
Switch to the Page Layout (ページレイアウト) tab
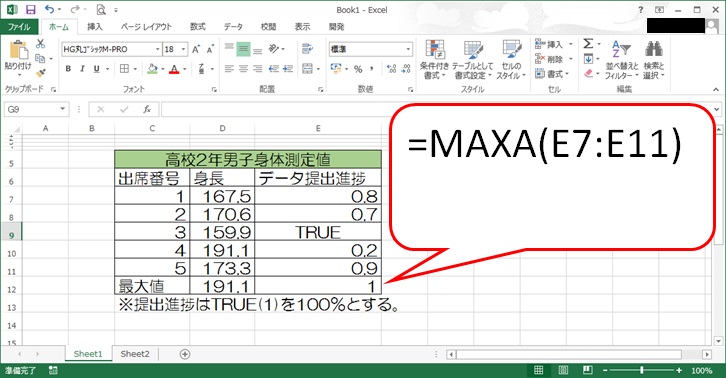click(x=146, y=27)
